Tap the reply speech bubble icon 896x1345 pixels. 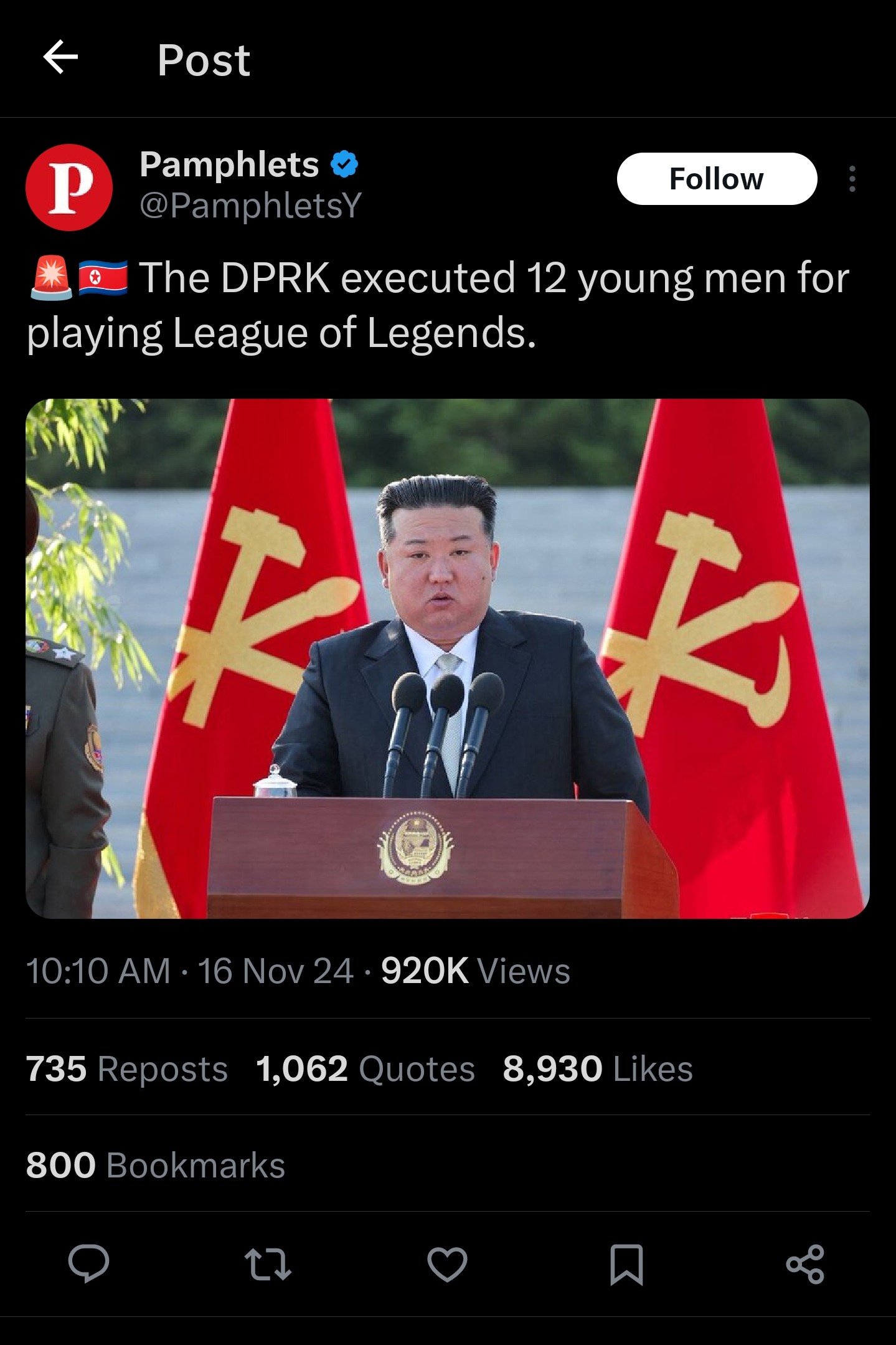[88, 1263]
